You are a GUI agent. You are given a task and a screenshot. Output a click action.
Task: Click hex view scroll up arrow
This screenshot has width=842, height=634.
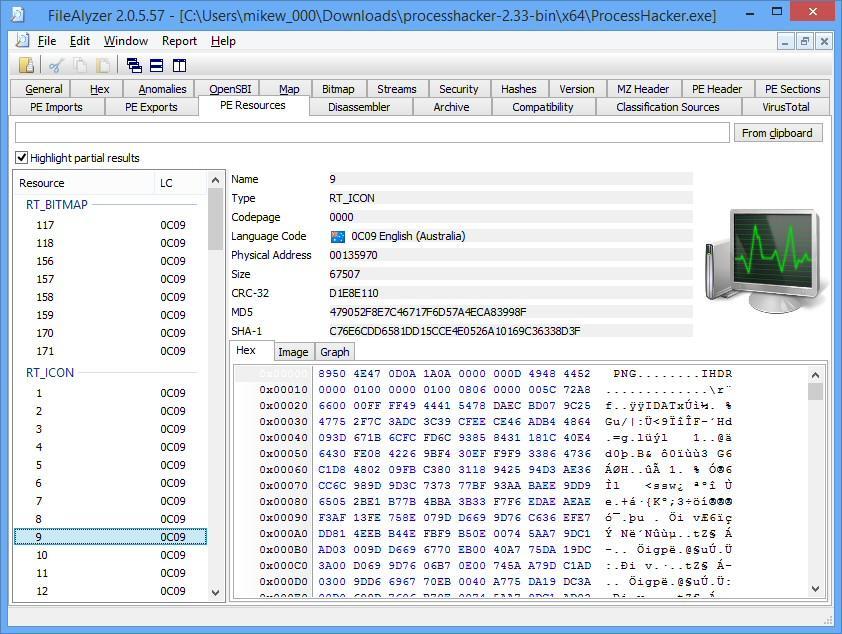815,375
